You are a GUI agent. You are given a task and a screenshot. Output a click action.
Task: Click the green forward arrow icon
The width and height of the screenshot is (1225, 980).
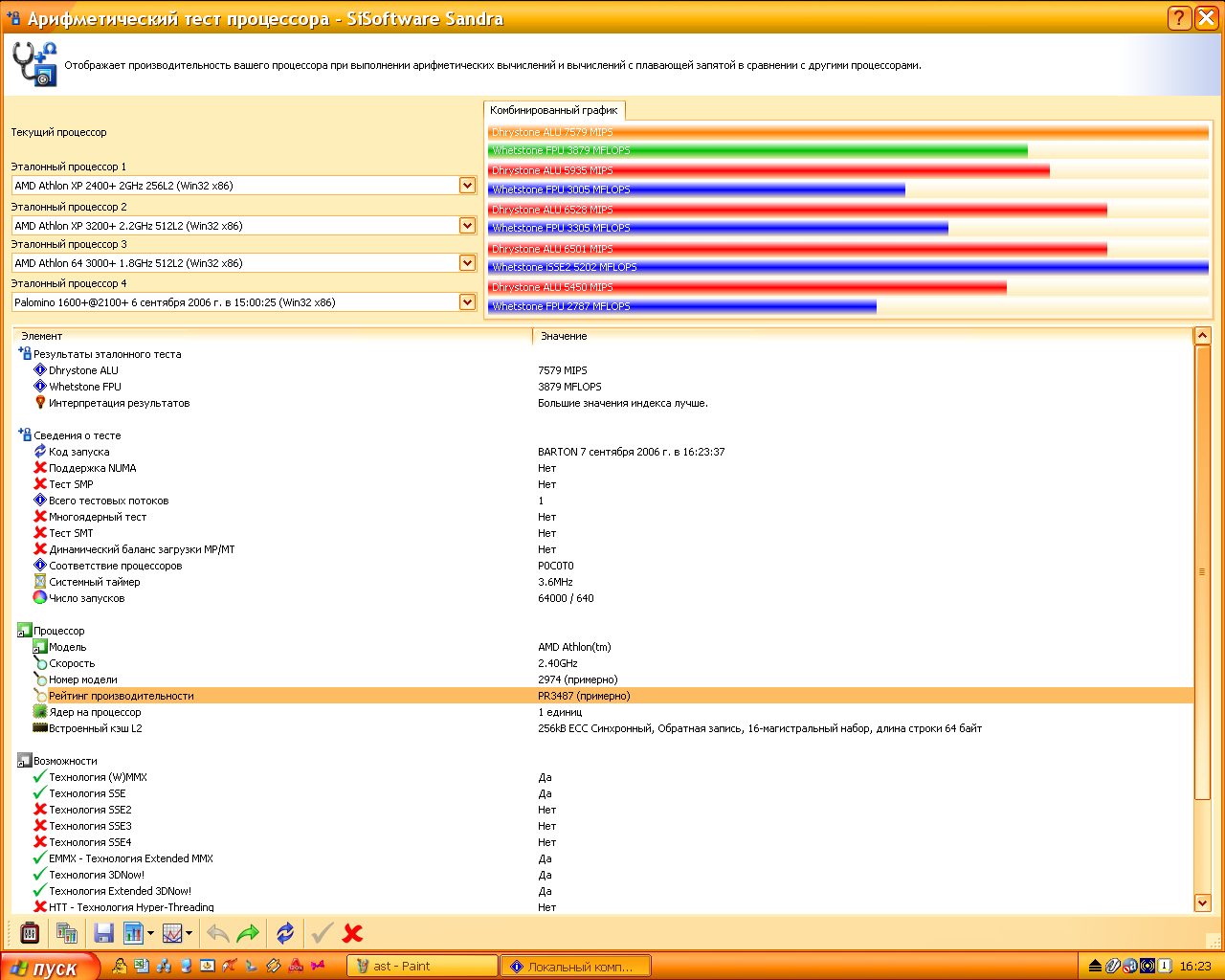248,933
